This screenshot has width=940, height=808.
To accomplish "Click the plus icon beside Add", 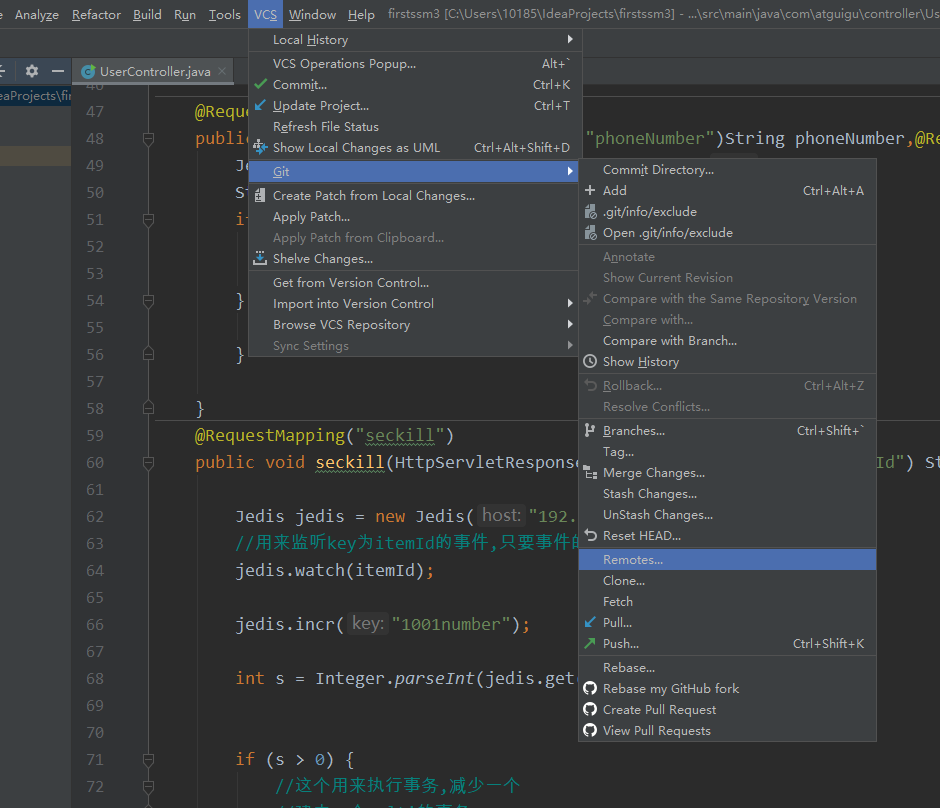I will (590, 191).
